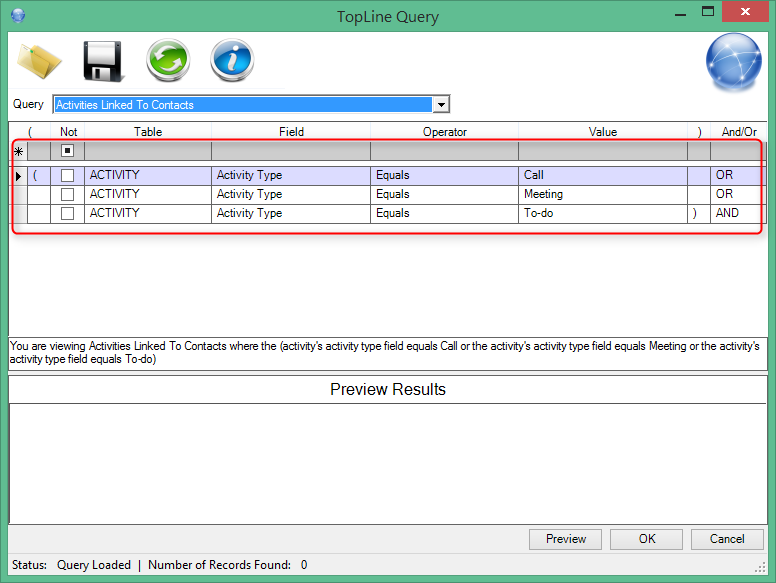
Task: Click the Not column header
Action: 68,132
